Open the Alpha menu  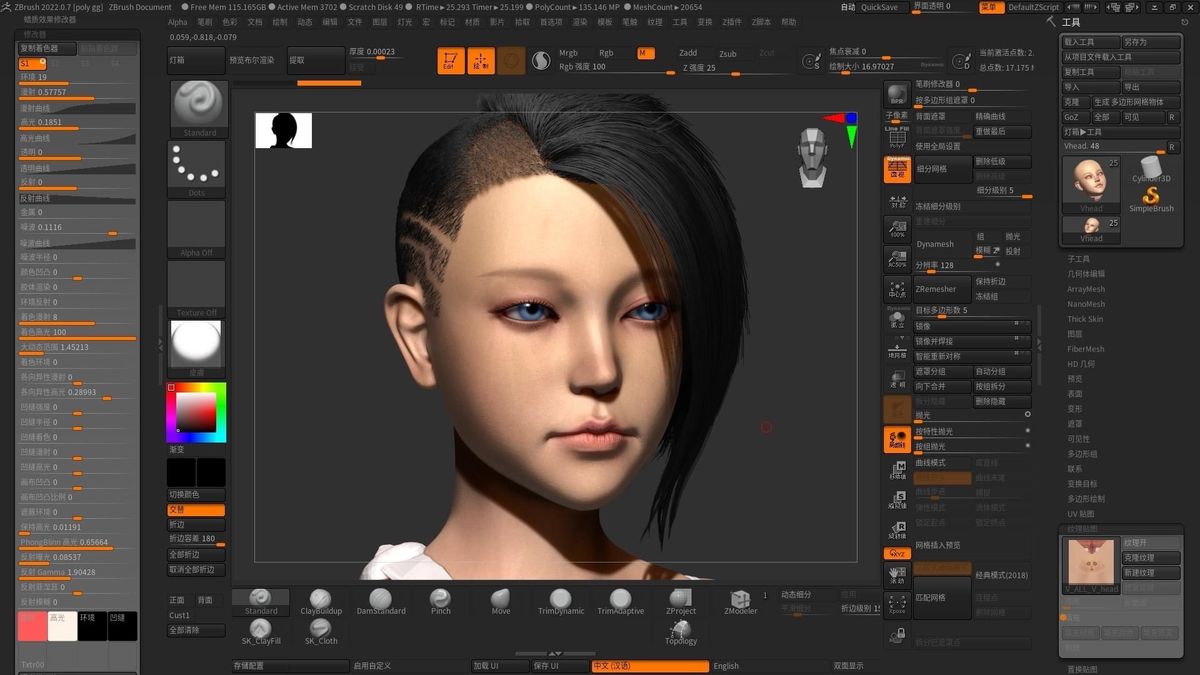tap(177, 21)
